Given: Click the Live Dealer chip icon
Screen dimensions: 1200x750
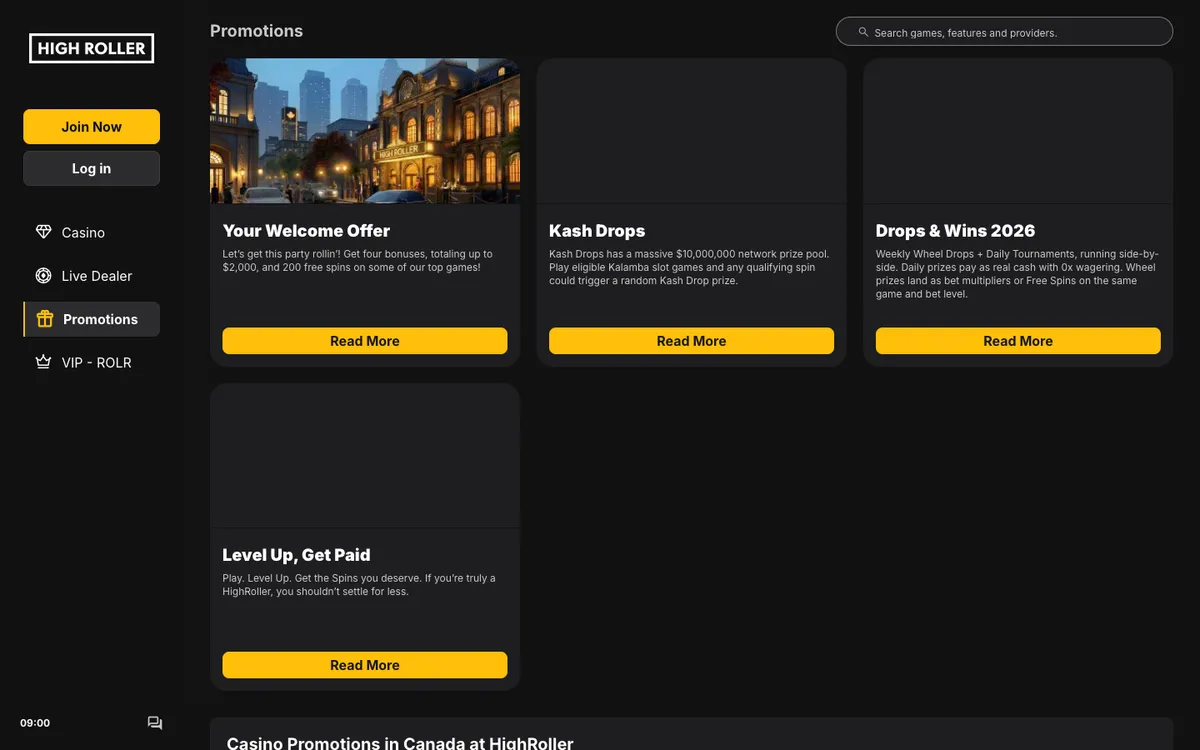Looking at the screenshot, I should coord(43,276).
